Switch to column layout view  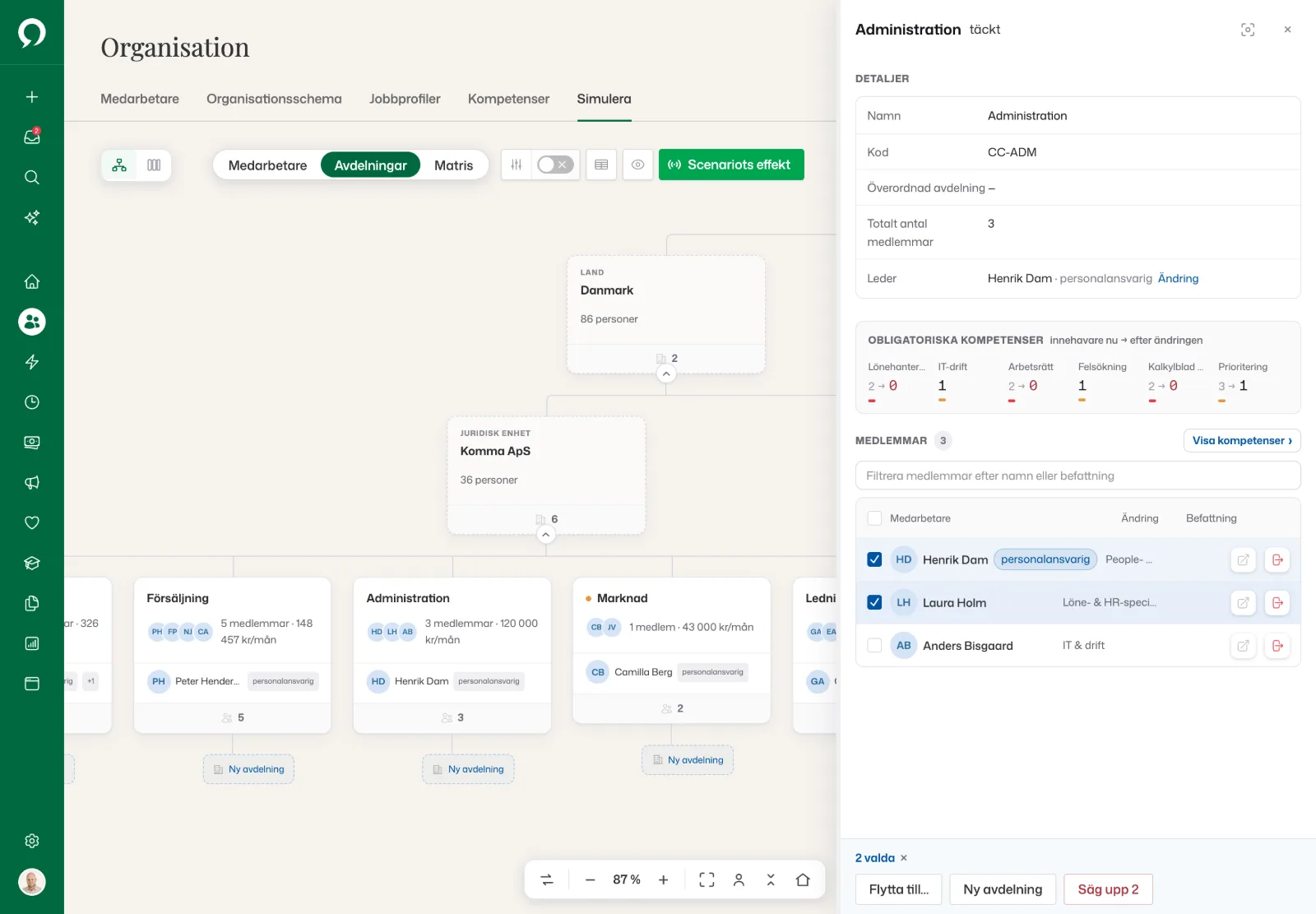click(154, 165)
